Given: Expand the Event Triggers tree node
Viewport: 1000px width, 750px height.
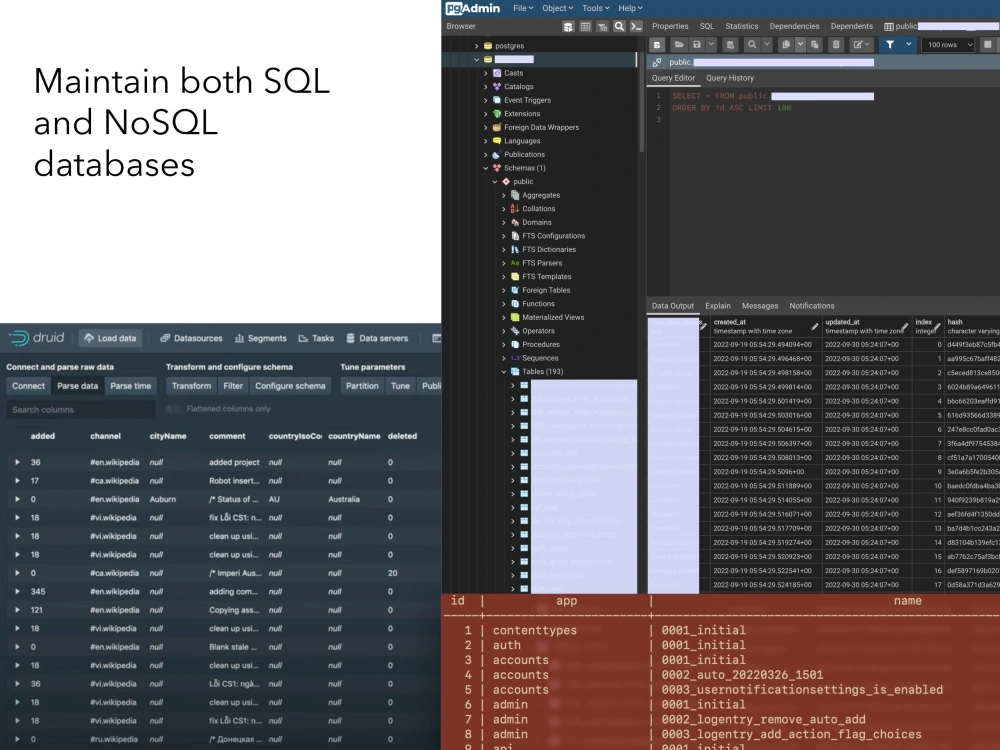Looking at the screenshot, I should [485, 100].
